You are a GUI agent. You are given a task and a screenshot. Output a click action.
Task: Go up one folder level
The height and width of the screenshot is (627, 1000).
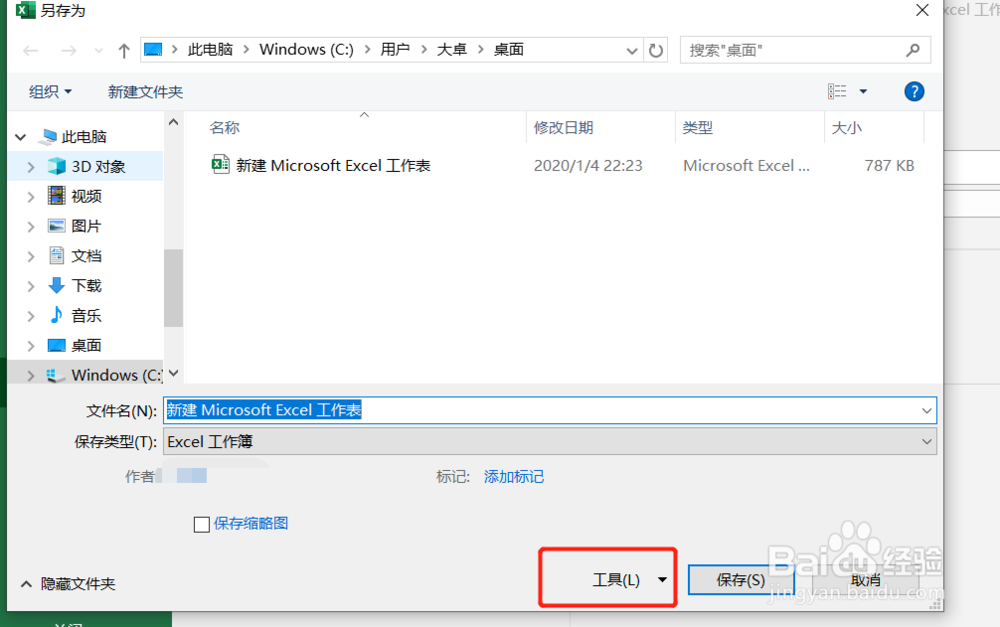(x=124, y=50)
